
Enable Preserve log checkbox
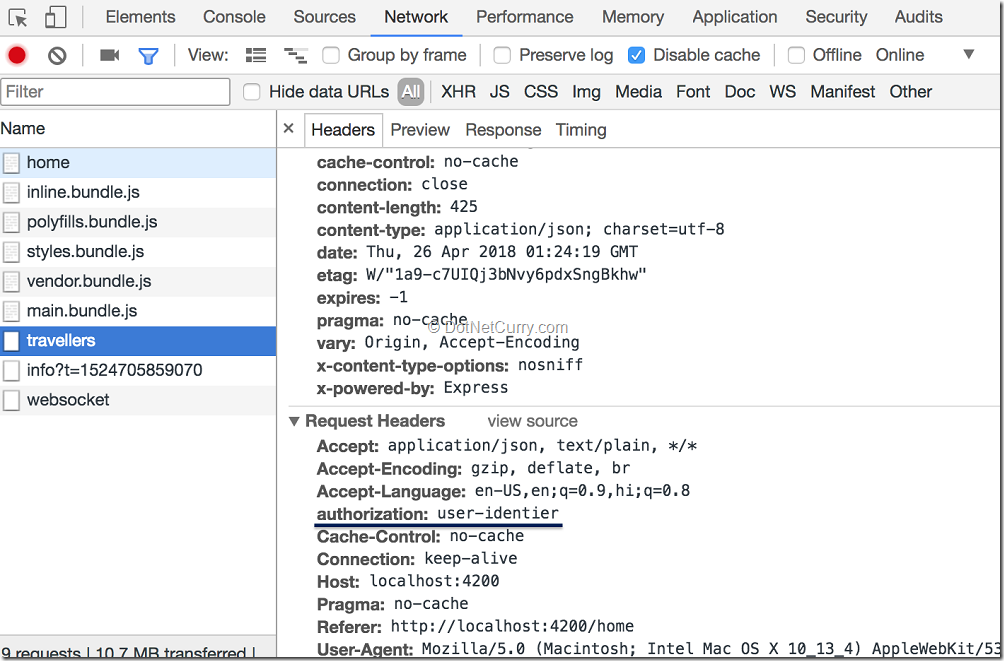coord(502,56)
